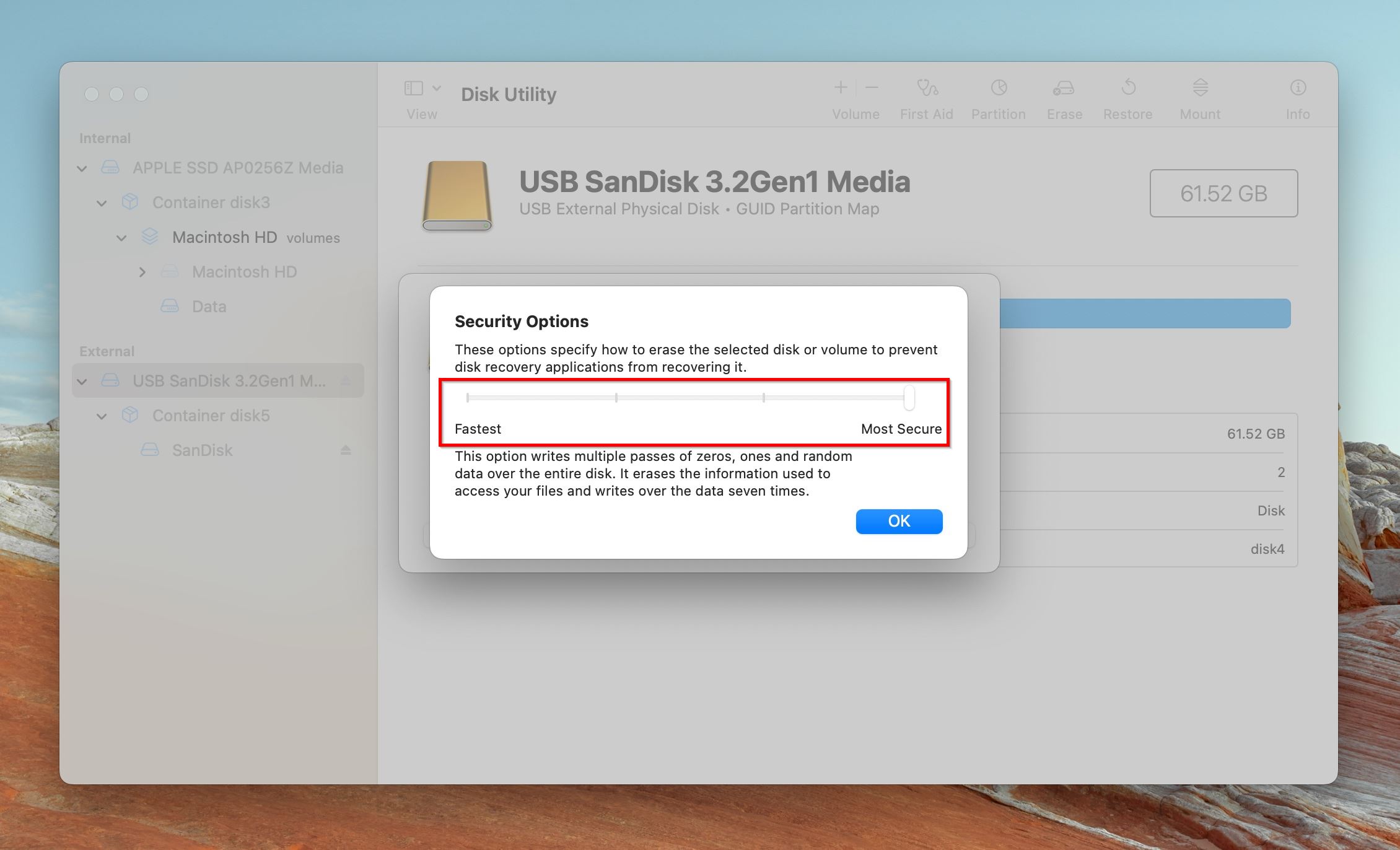Click the Mount toolbar icon
Viewport: 1400px width, 850px height.
click(x=1200, y=88)
